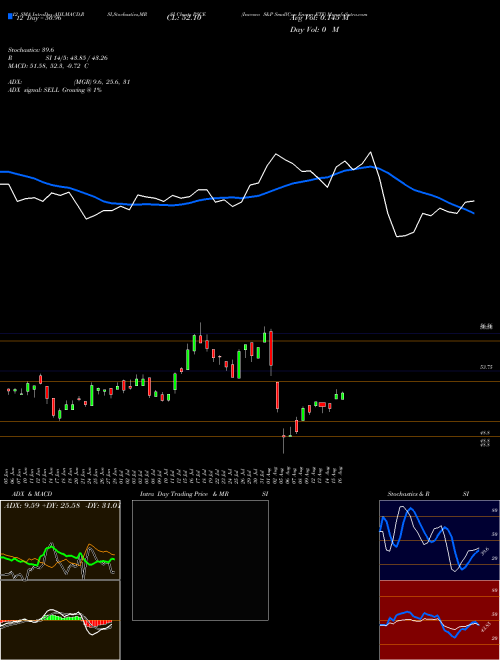
Task: Open the empty Intra Day Trading Price panel
Action: pos(200,560)
